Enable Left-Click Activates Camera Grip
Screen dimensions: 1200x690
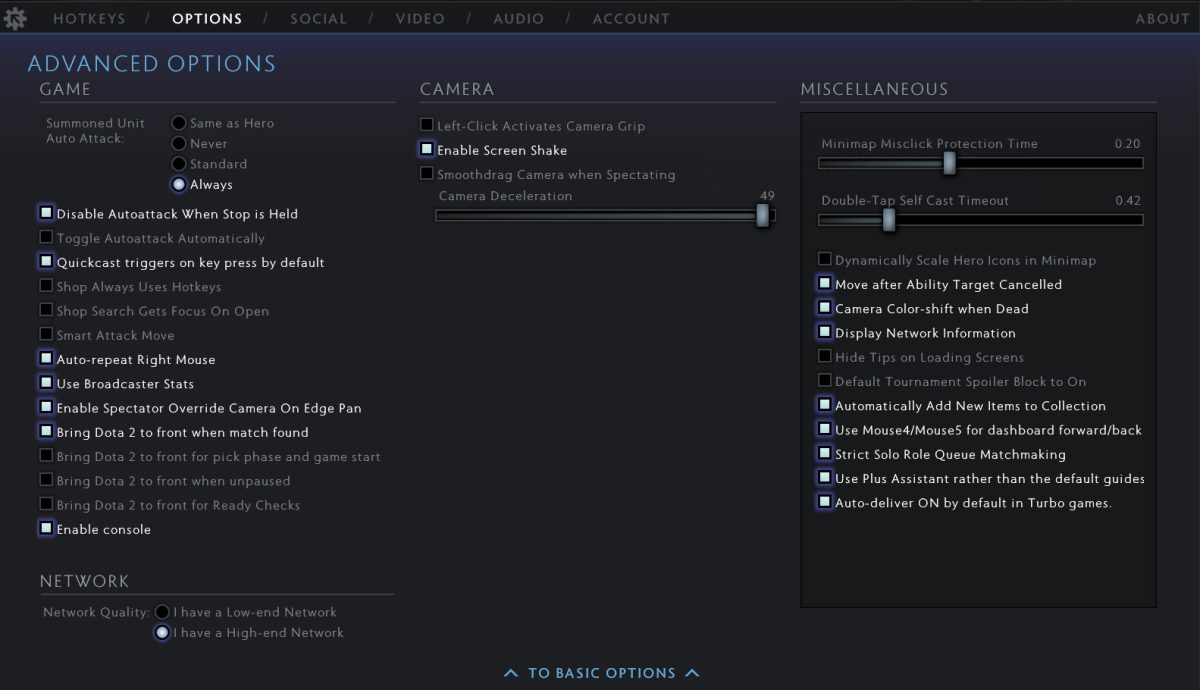pos(427,125)
